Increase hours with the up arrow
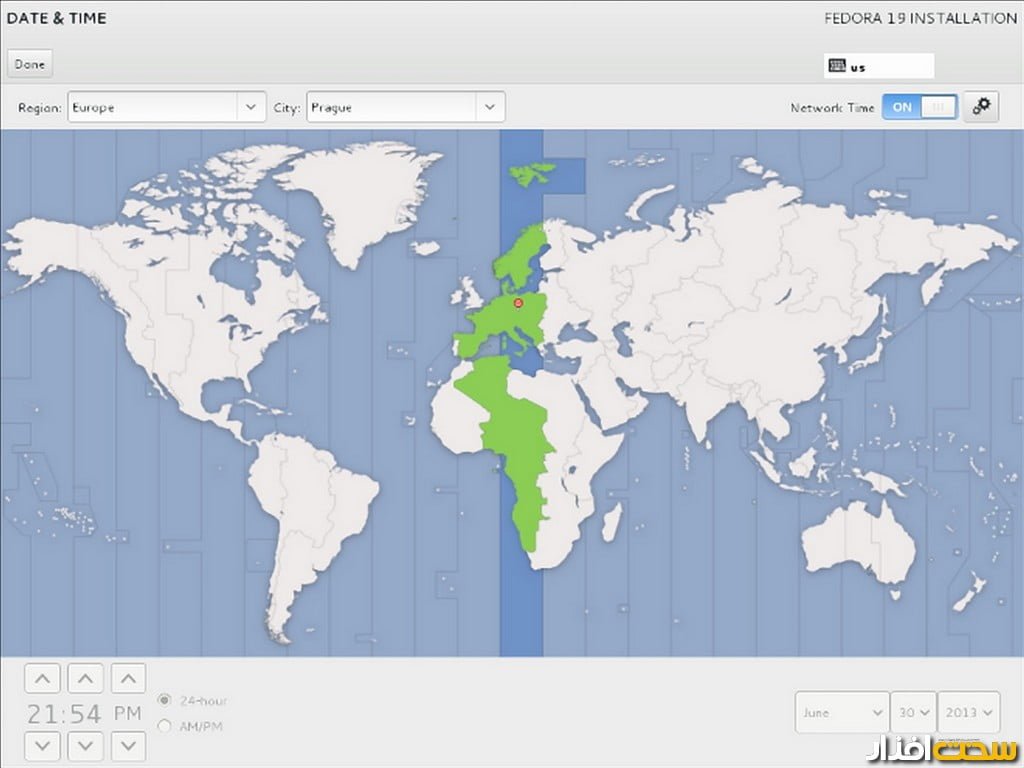1024x768 pixels. pos(42,680)
